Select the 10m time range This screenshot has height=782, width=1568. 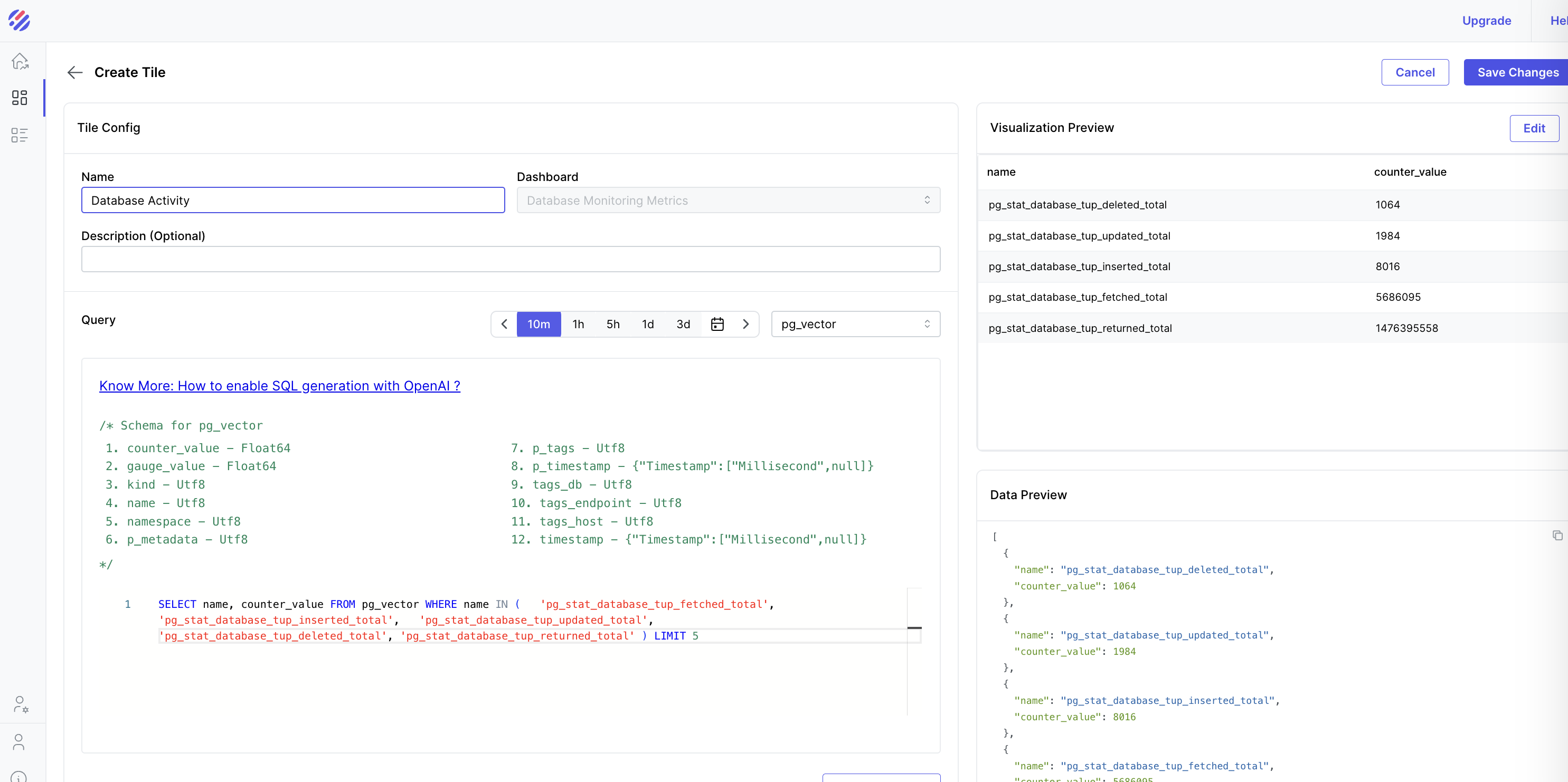(538, 324)
